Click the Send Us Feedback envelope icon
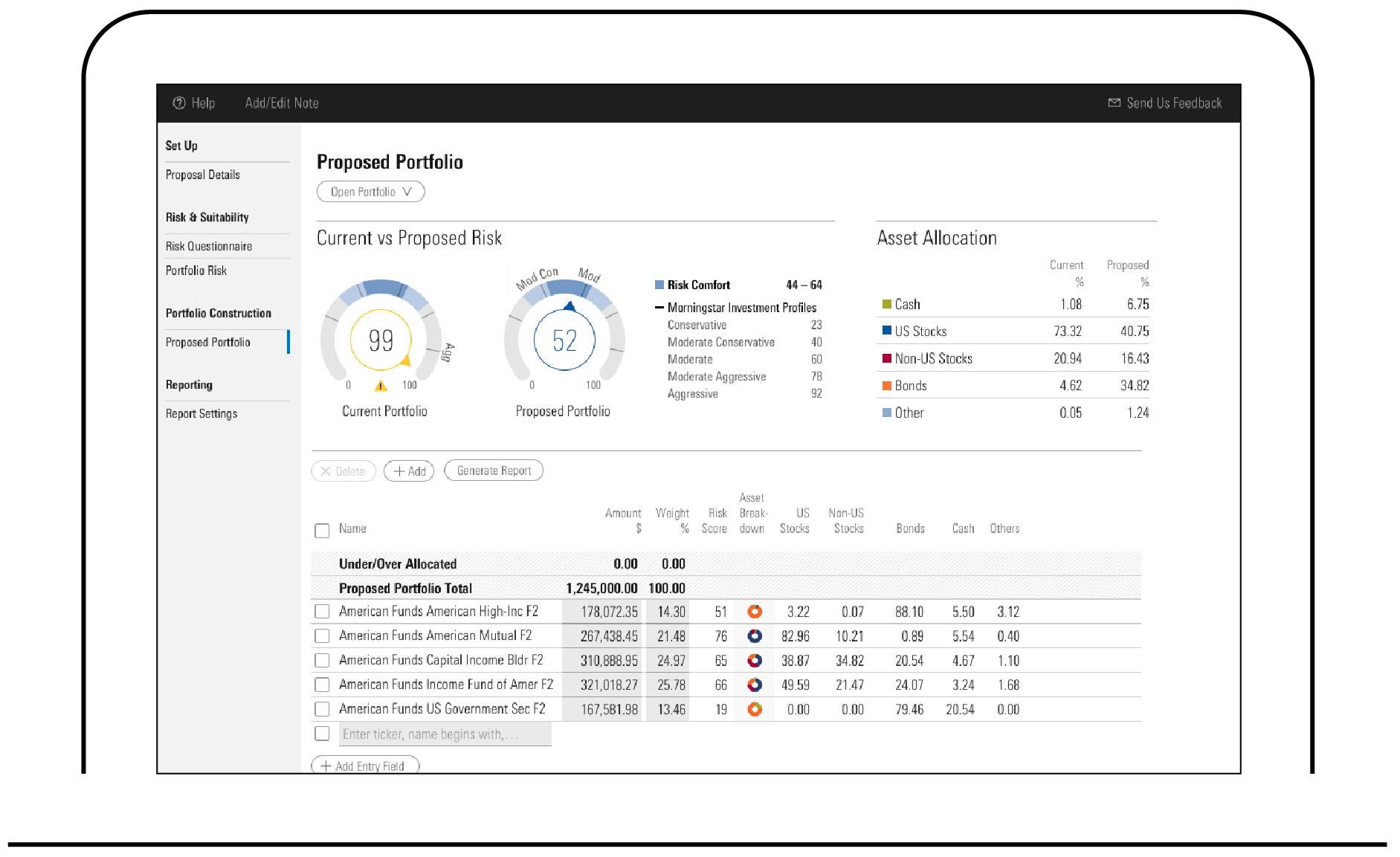1400x857 pixels. [1114, 103]
